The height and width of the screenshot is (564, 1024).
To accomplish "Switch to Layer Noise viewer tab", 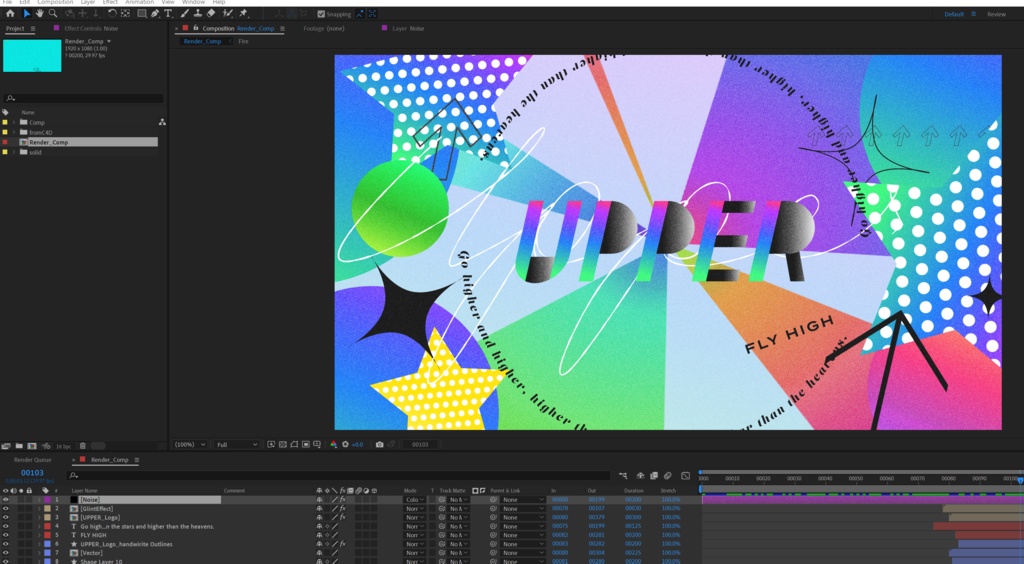I will [408, 29].
